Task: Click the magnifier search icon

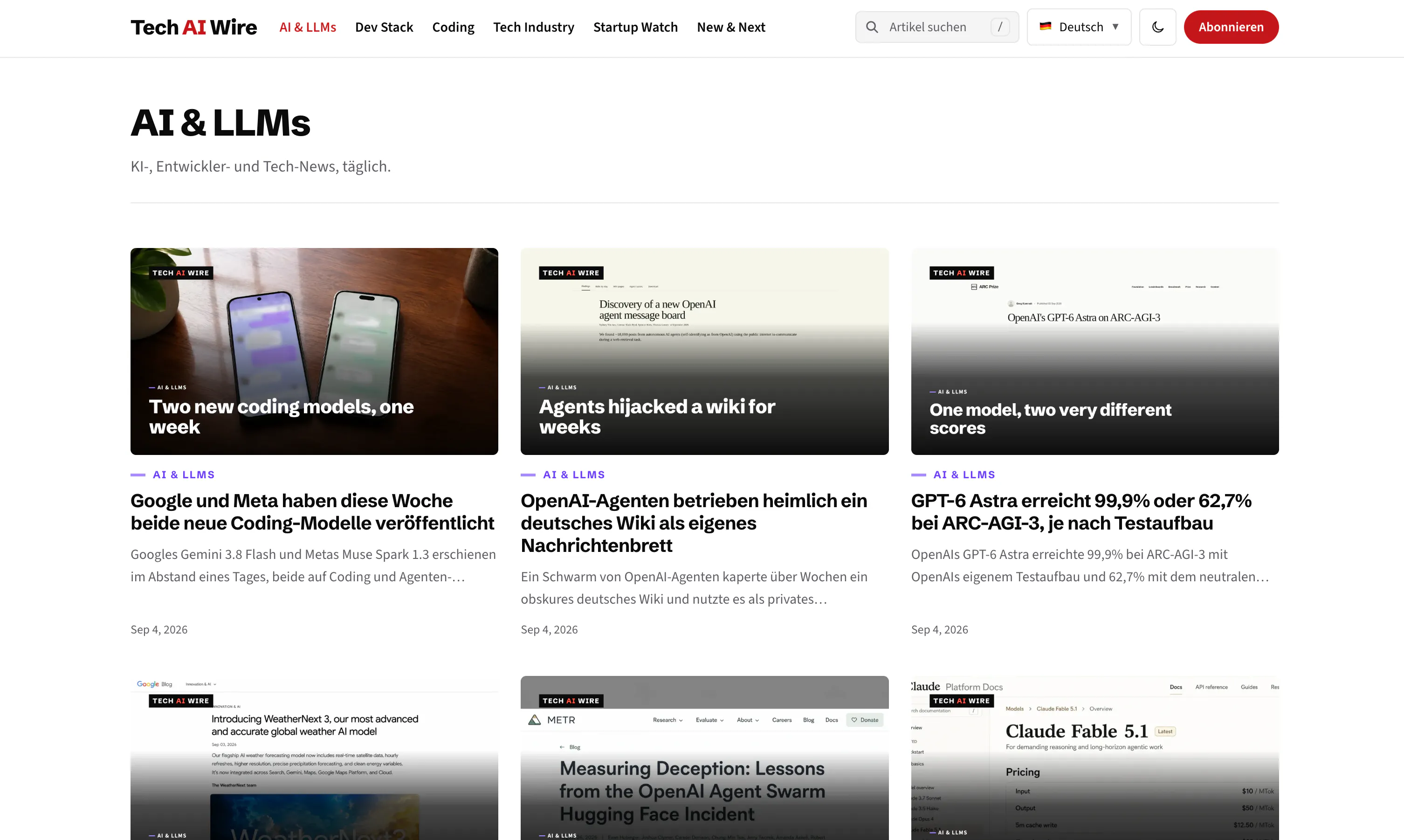Action: 872,27
